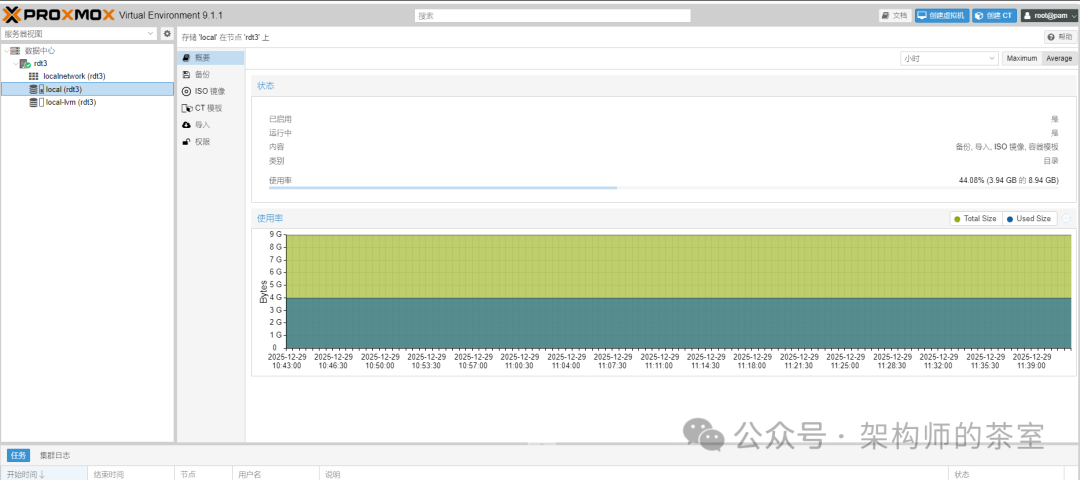Click the monitor icon in 创建虚拟机
This screenshot has width=1080, height=480.
(922, 15)
